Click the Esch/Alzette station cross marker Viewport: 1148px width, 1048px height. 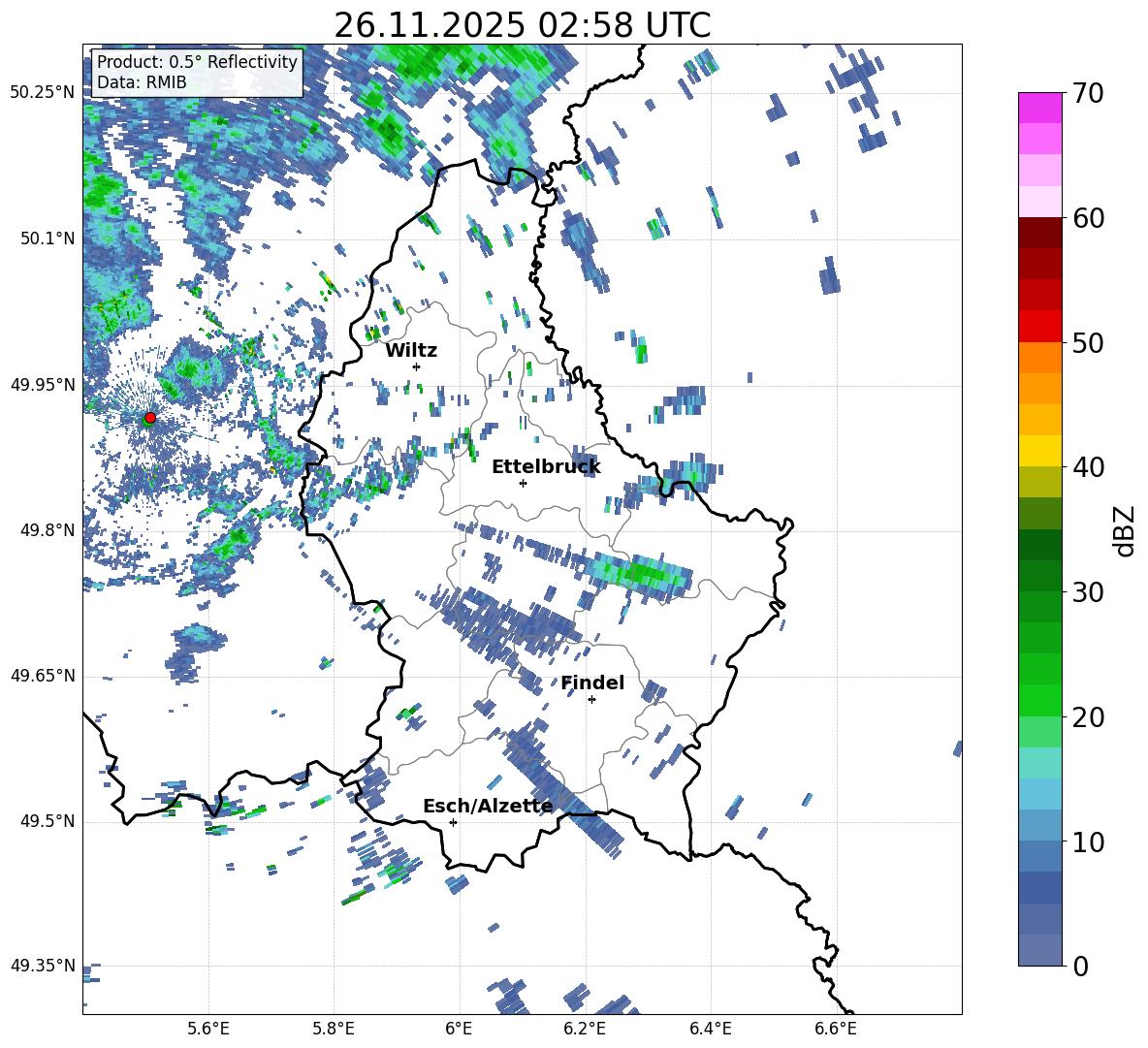[453, 822]
